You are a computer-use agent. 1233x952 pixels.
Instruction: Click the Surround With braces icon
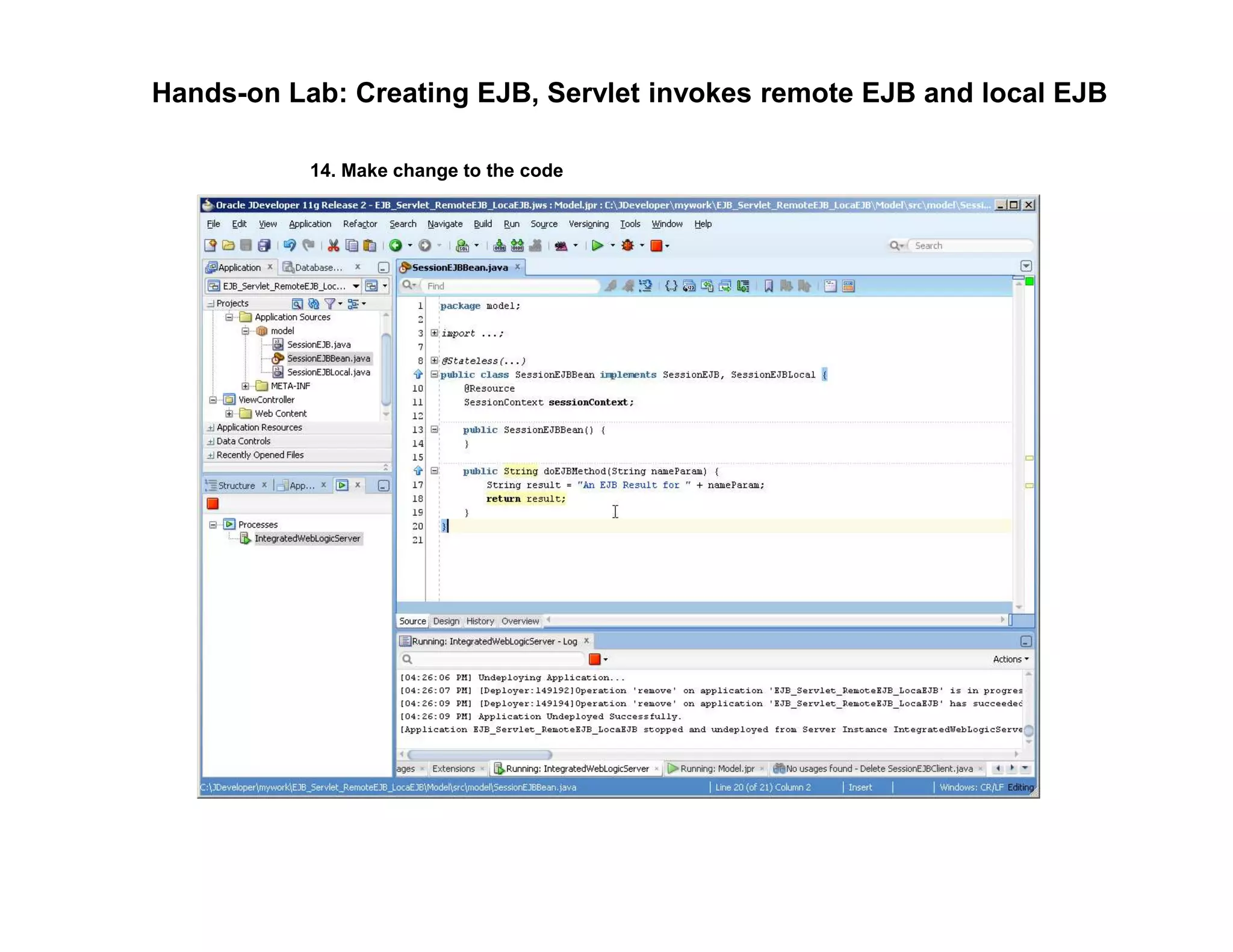[671, 286]
